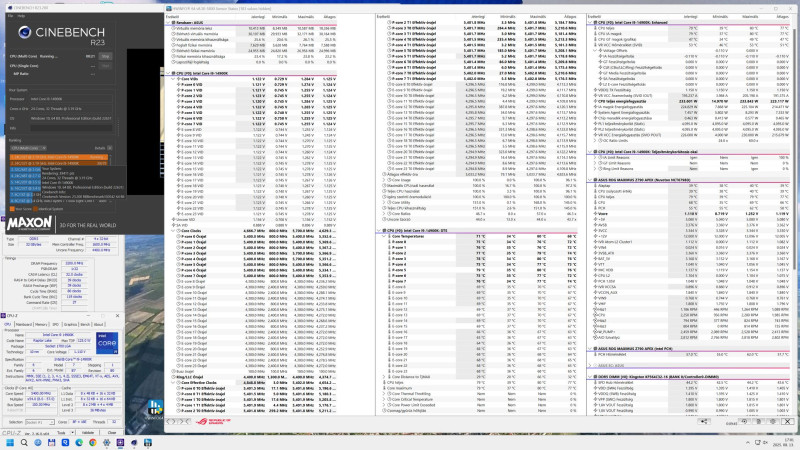Select SPD Hub Hőmérséklet row

click(689, 382)
